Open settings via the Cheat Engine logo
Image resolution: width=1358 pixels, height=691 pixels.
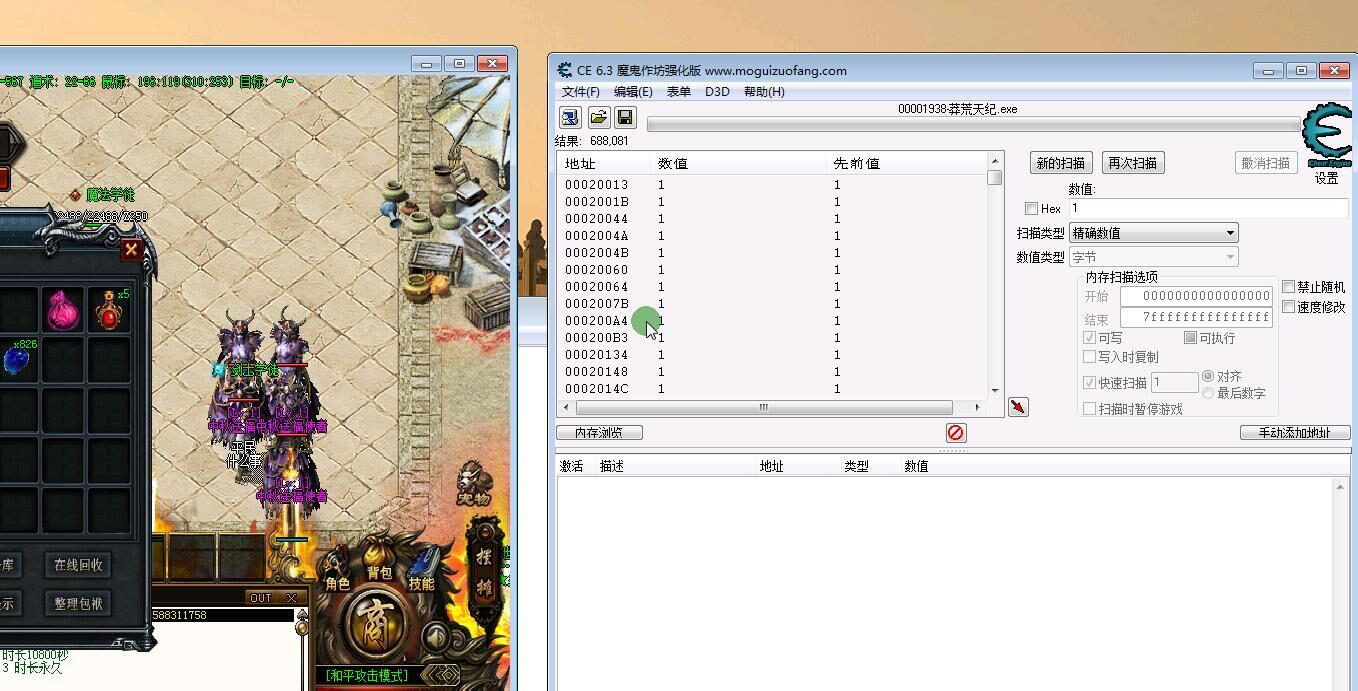[x=1327, y=135]
